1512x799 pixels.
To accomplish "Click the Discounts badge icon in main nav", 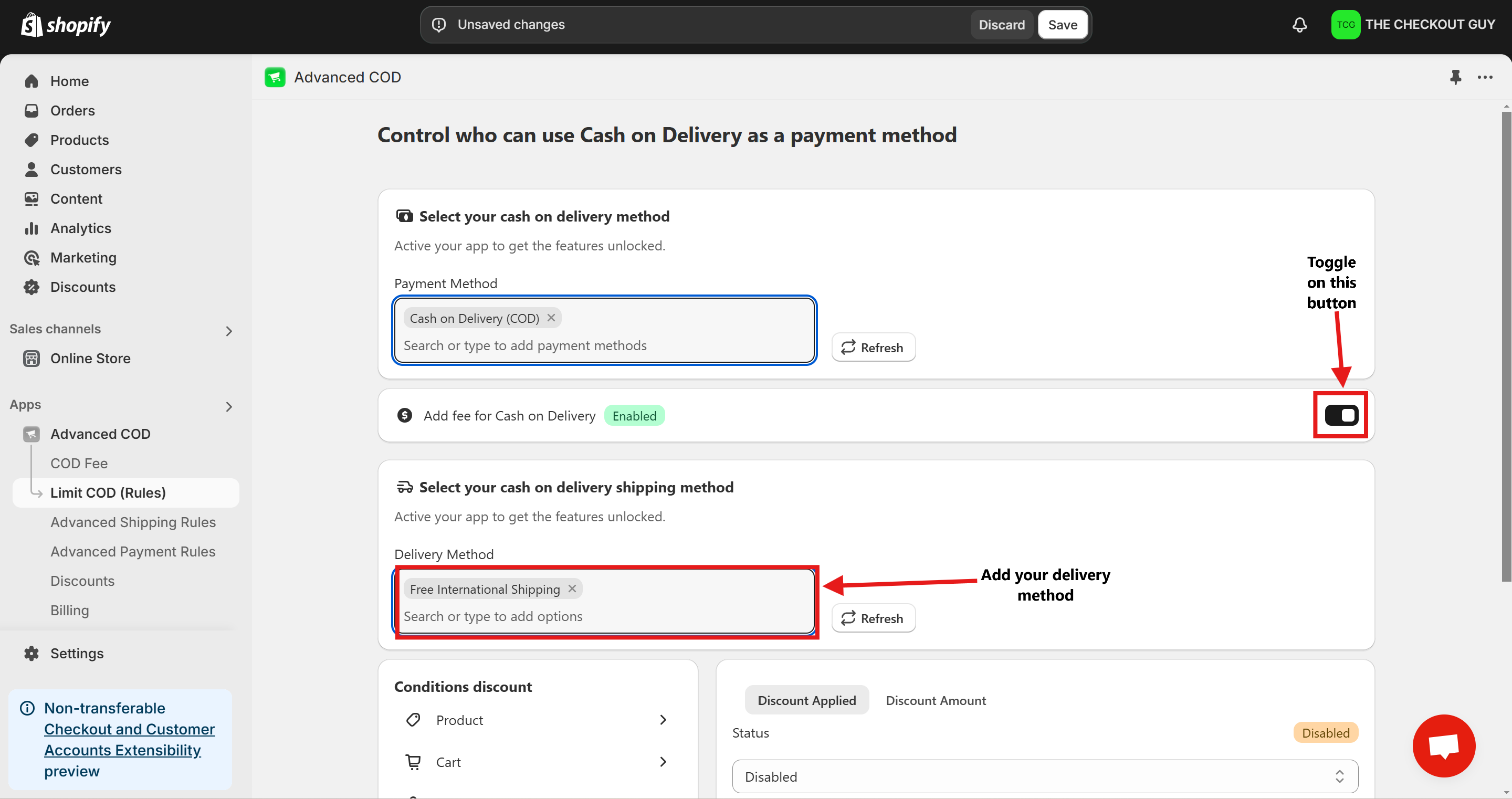I will (x=31, y=287).
